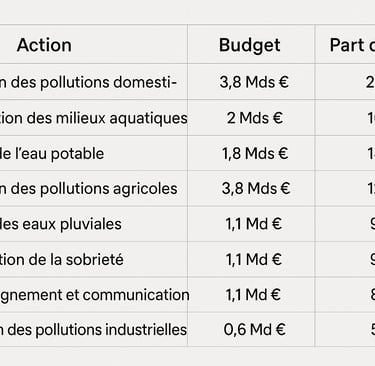This screenshot has width=375, height=366.
Task: Select the sobriété action cell
Action: (x=93, y=259)
